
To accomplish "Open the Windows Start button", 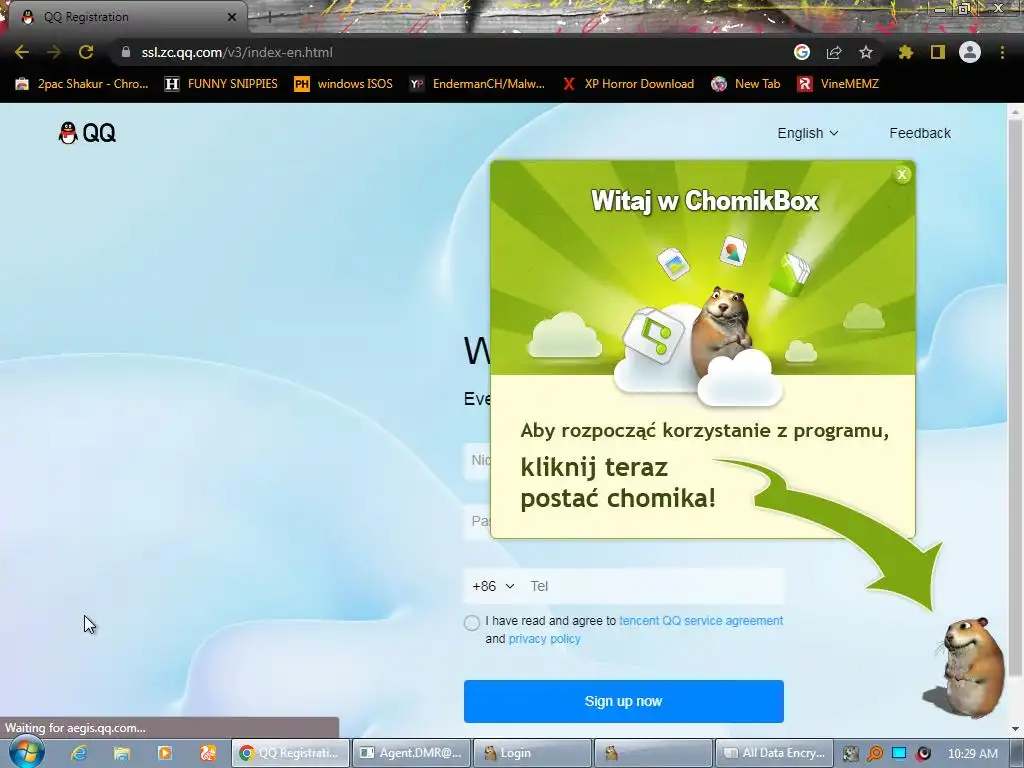I will (26, 752).
